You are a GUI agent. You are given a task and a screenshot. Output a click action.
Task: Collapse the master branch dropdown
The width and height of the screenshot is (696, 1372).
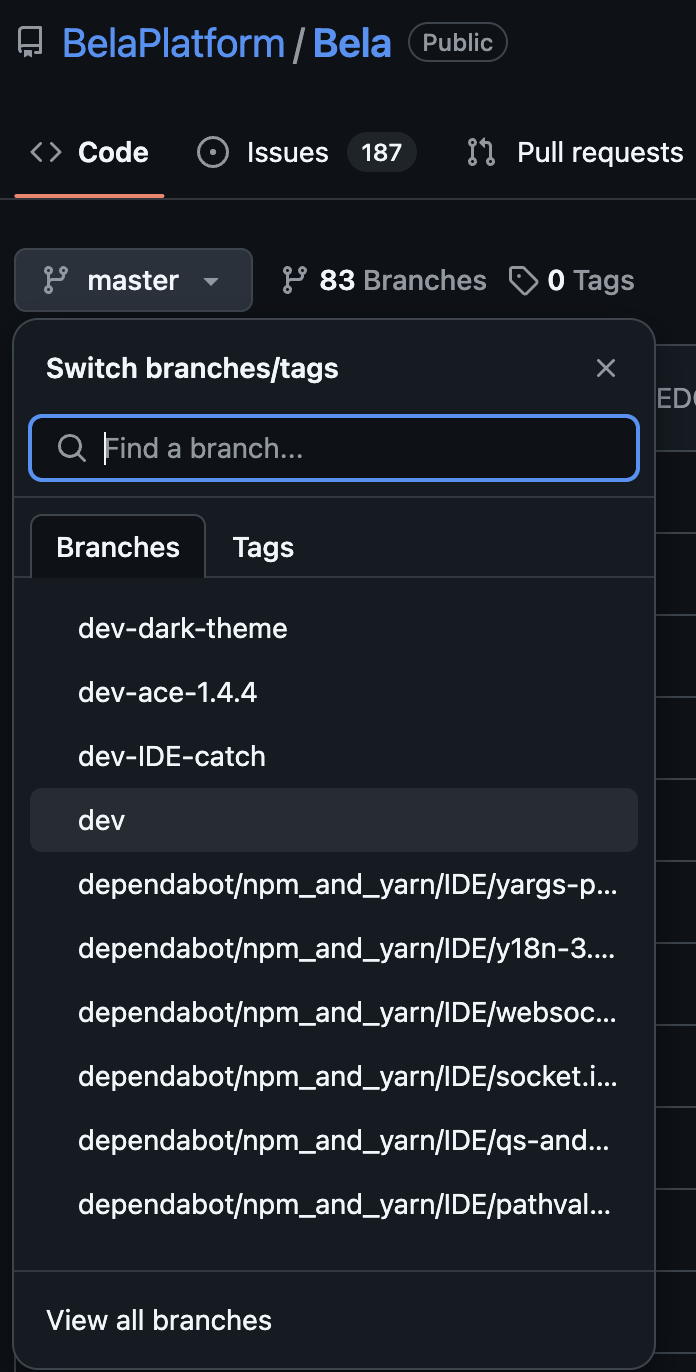[133, 281]
